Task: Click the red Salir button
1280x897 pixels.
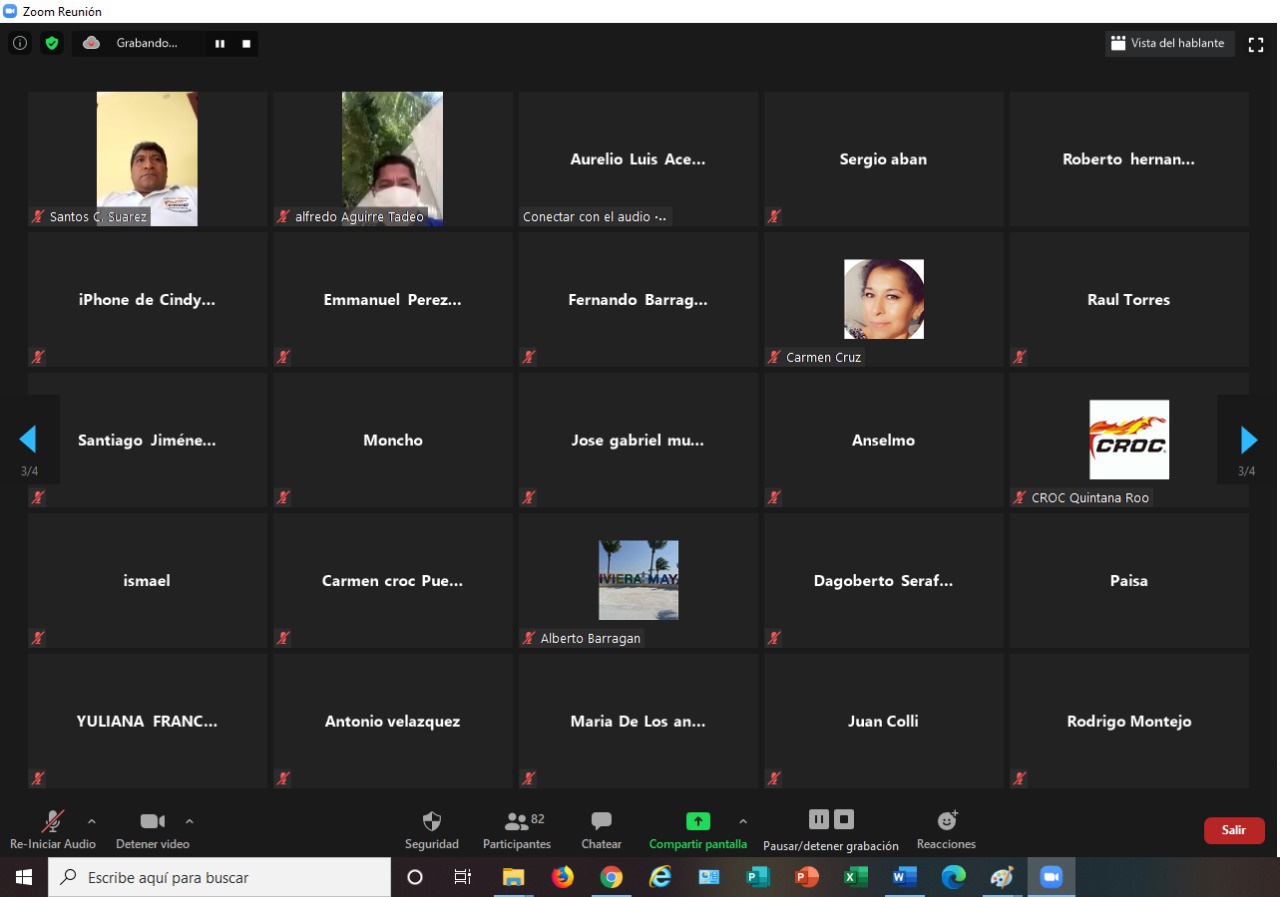Action: 1233,830
